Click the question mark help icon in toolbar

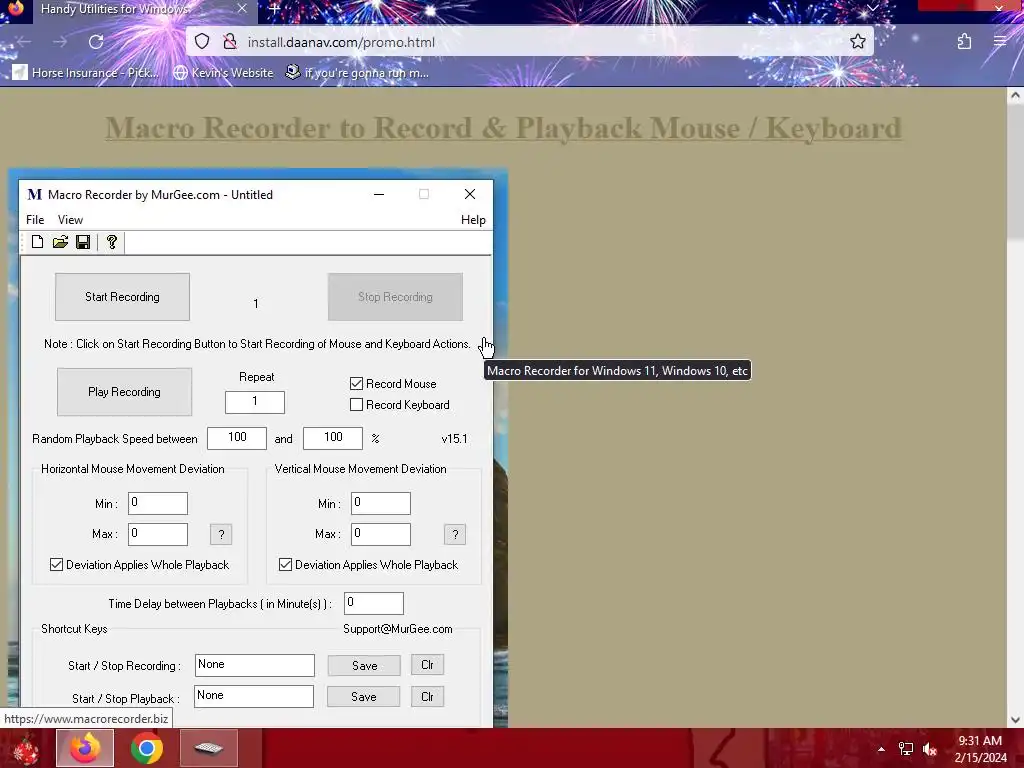coord(112,242)
